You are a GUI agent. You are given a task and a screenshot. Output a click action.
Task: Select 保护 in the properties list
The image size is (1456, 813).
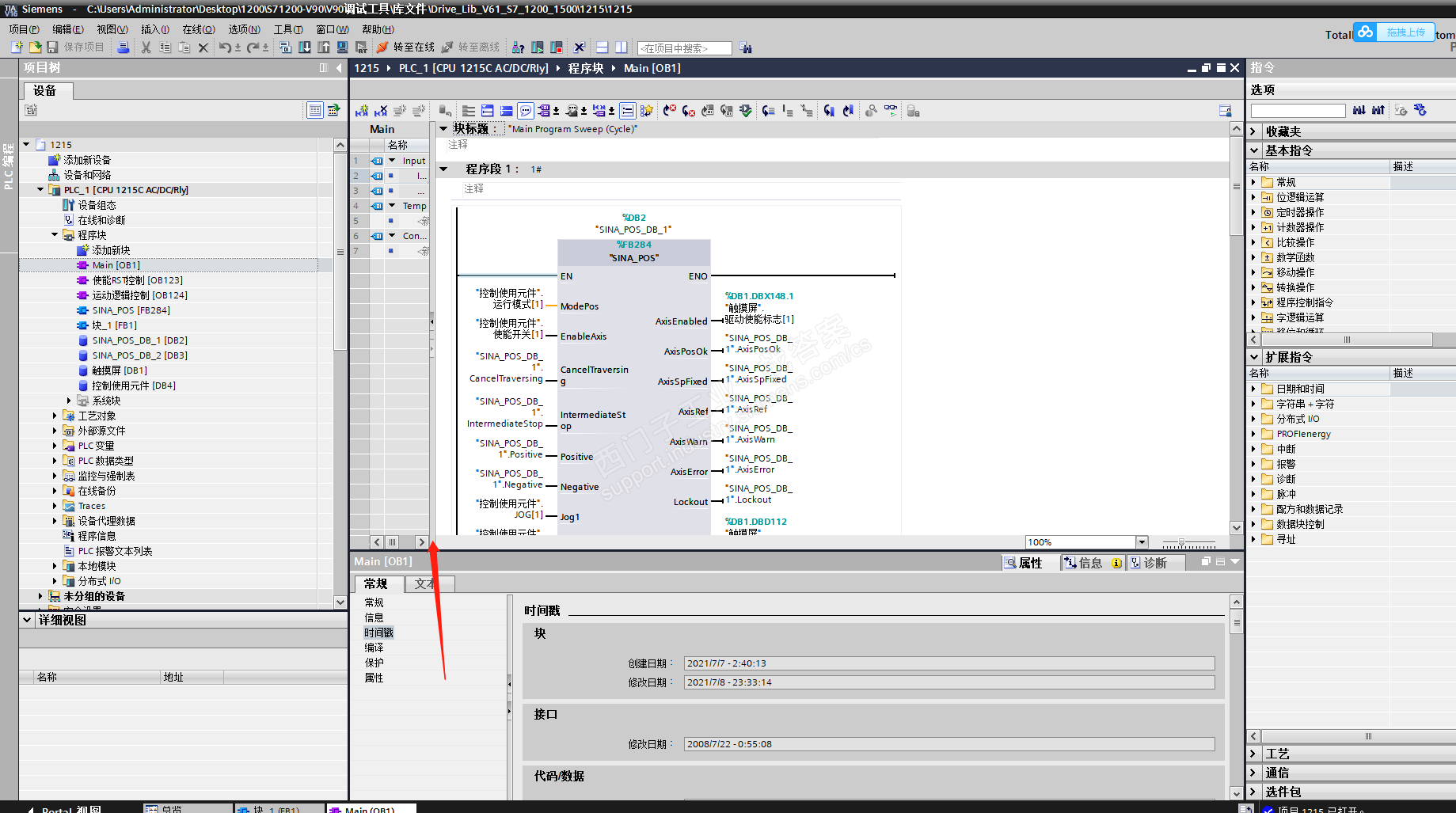click(x=374, y=663)
